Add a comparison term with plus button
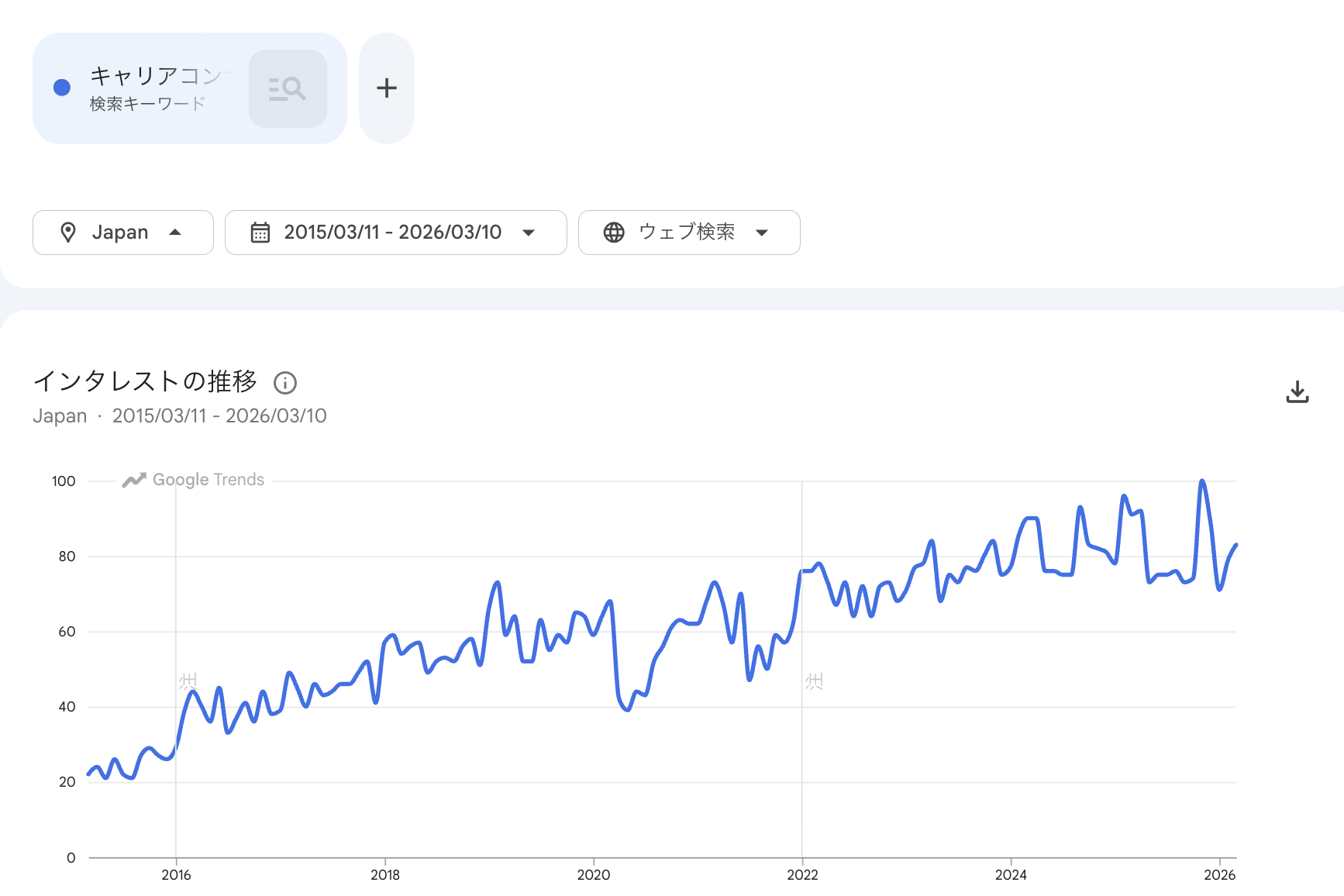 click(x=387, y=88)
